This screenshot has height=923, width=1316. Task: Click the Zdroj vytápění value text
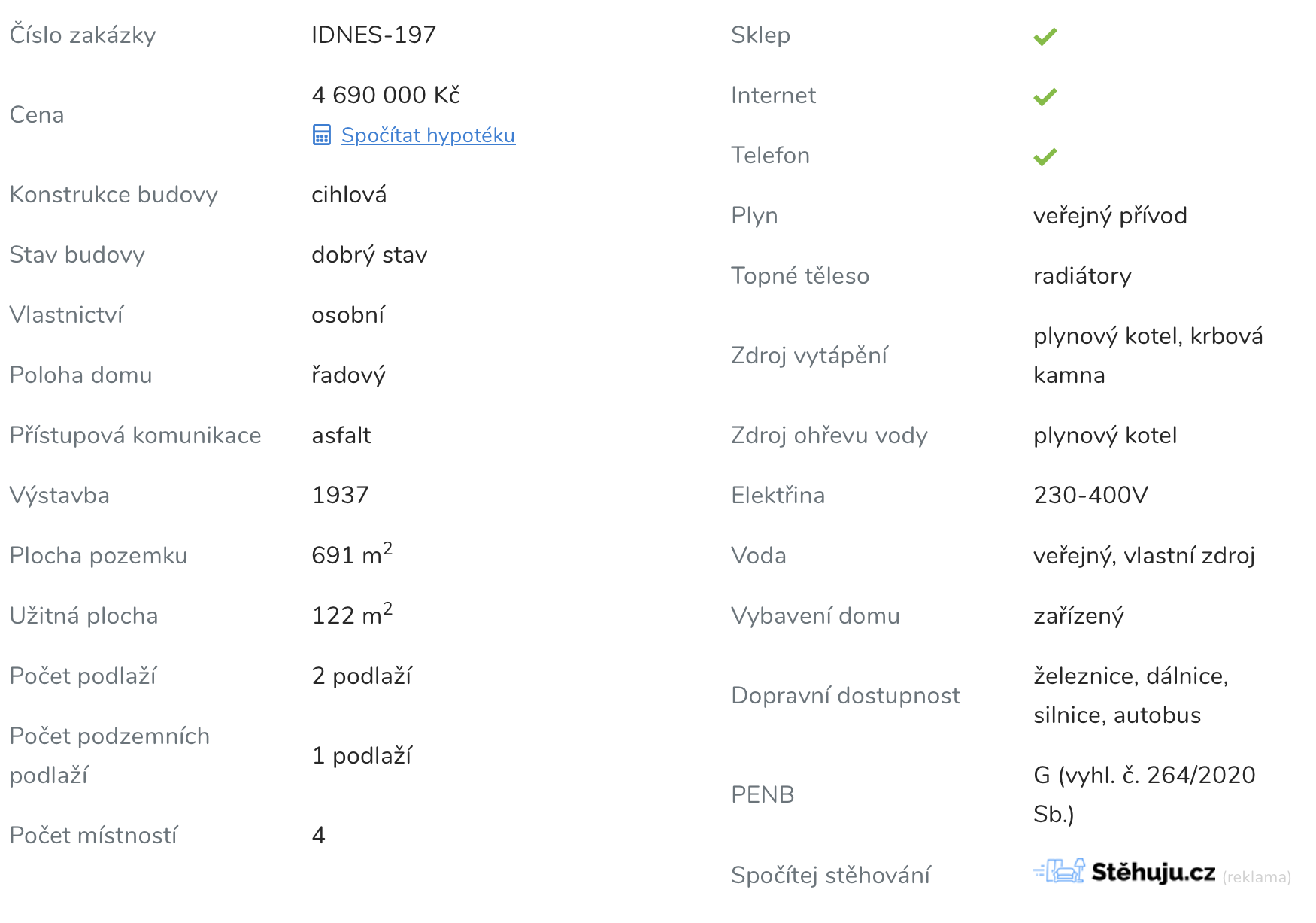(x=1148, y=355)
